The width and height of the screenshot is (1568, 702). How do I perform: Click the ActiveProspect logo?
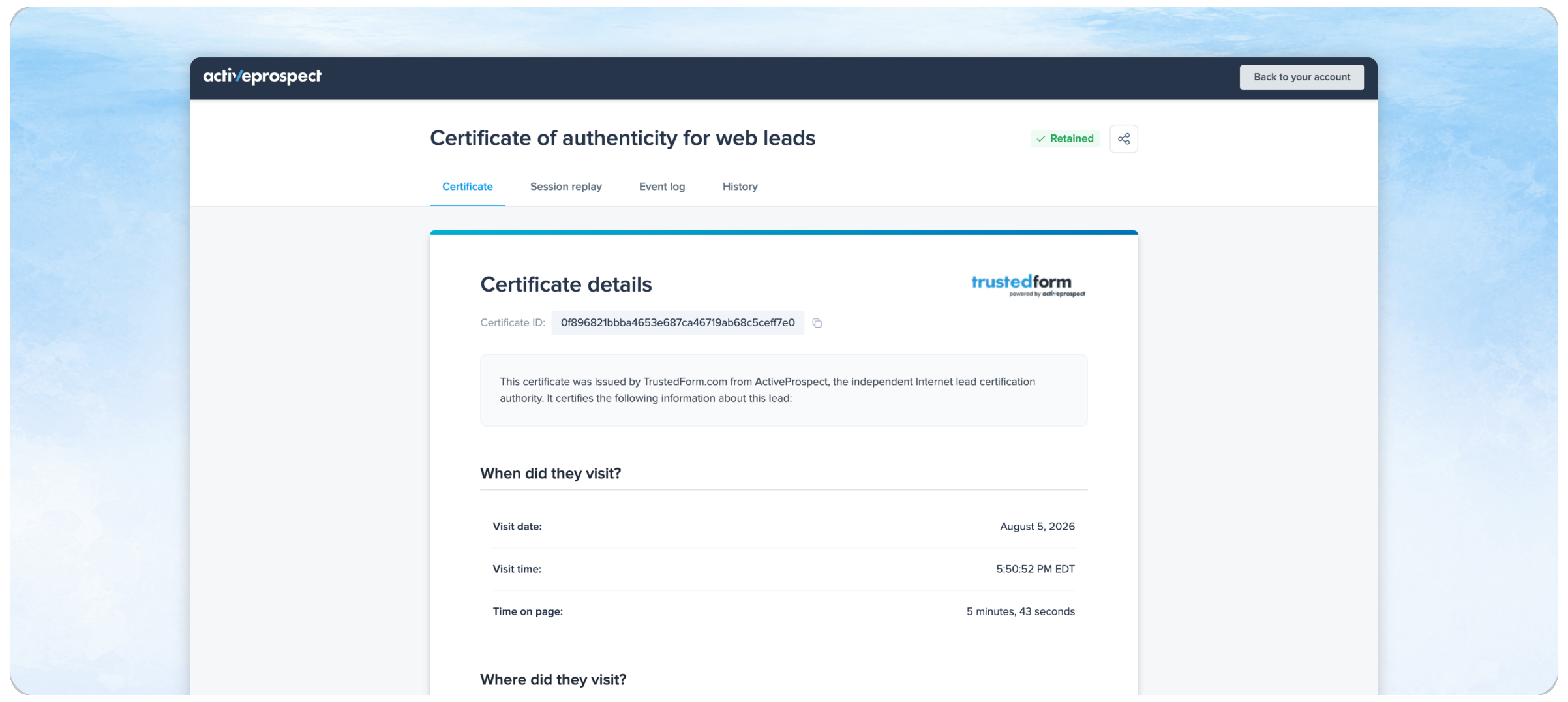[x=262, y=77]
